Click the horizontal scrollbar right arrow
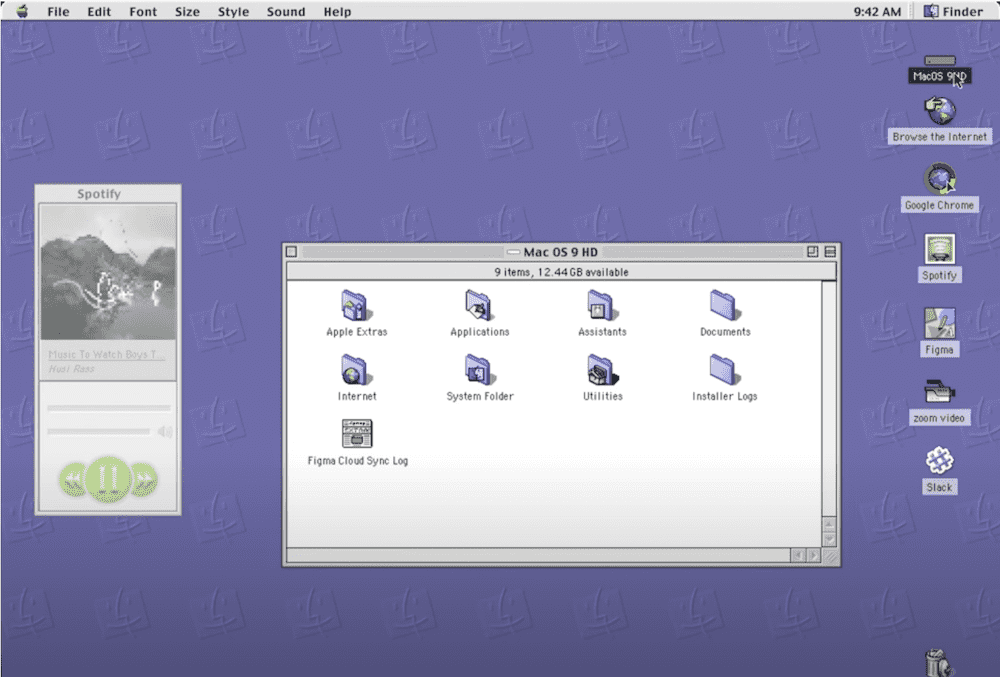 (813, 556)
